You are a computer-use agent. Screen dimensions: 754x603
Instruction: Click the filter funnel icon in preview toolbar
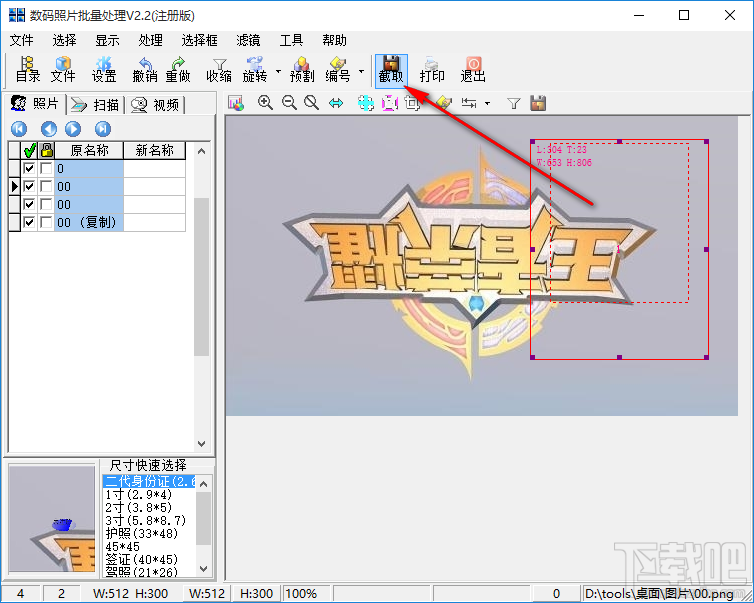tap(514, 103)
